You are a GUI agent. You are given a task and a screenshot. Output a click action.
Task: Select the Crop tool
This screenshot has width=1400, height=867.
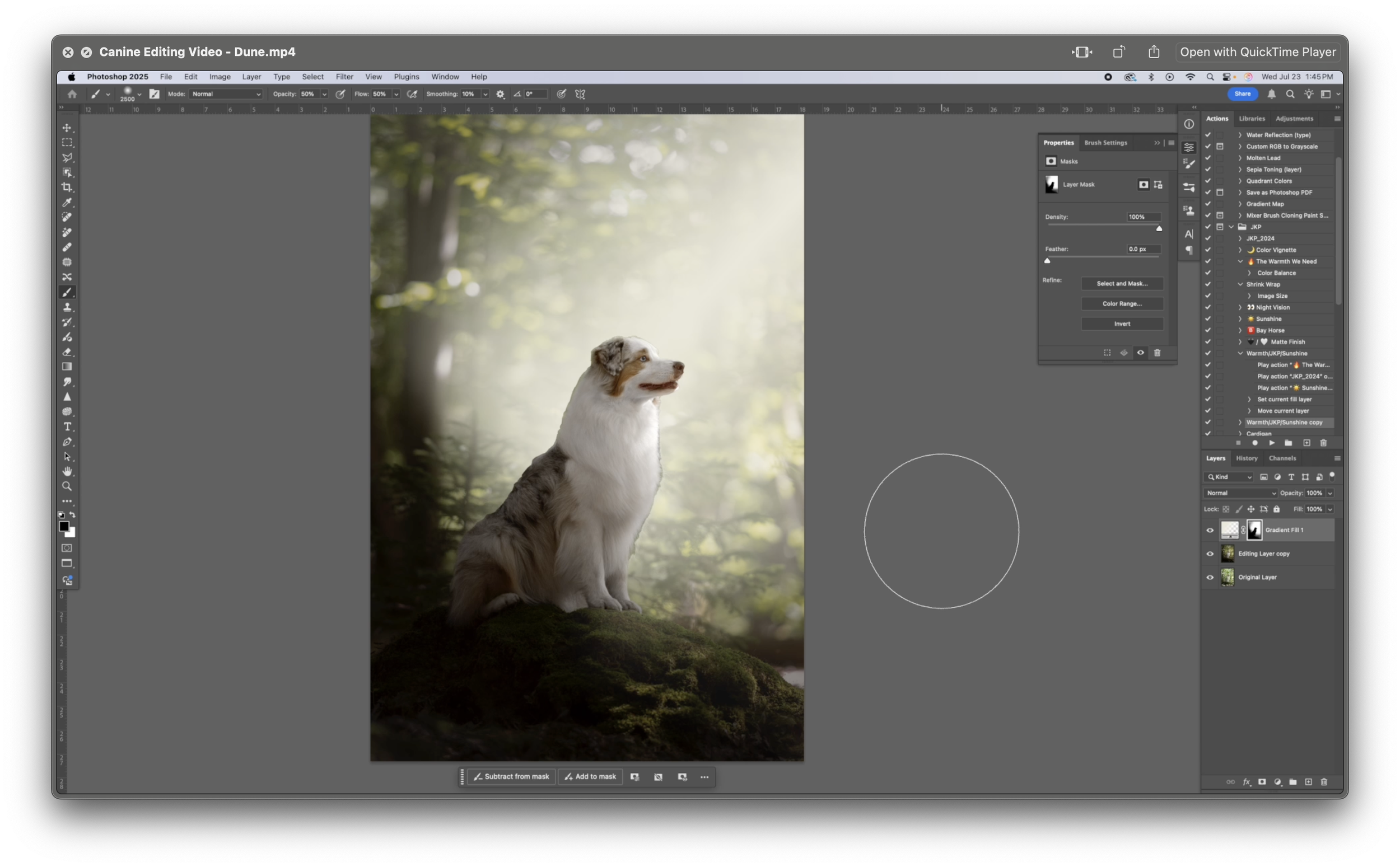(67, 188)
